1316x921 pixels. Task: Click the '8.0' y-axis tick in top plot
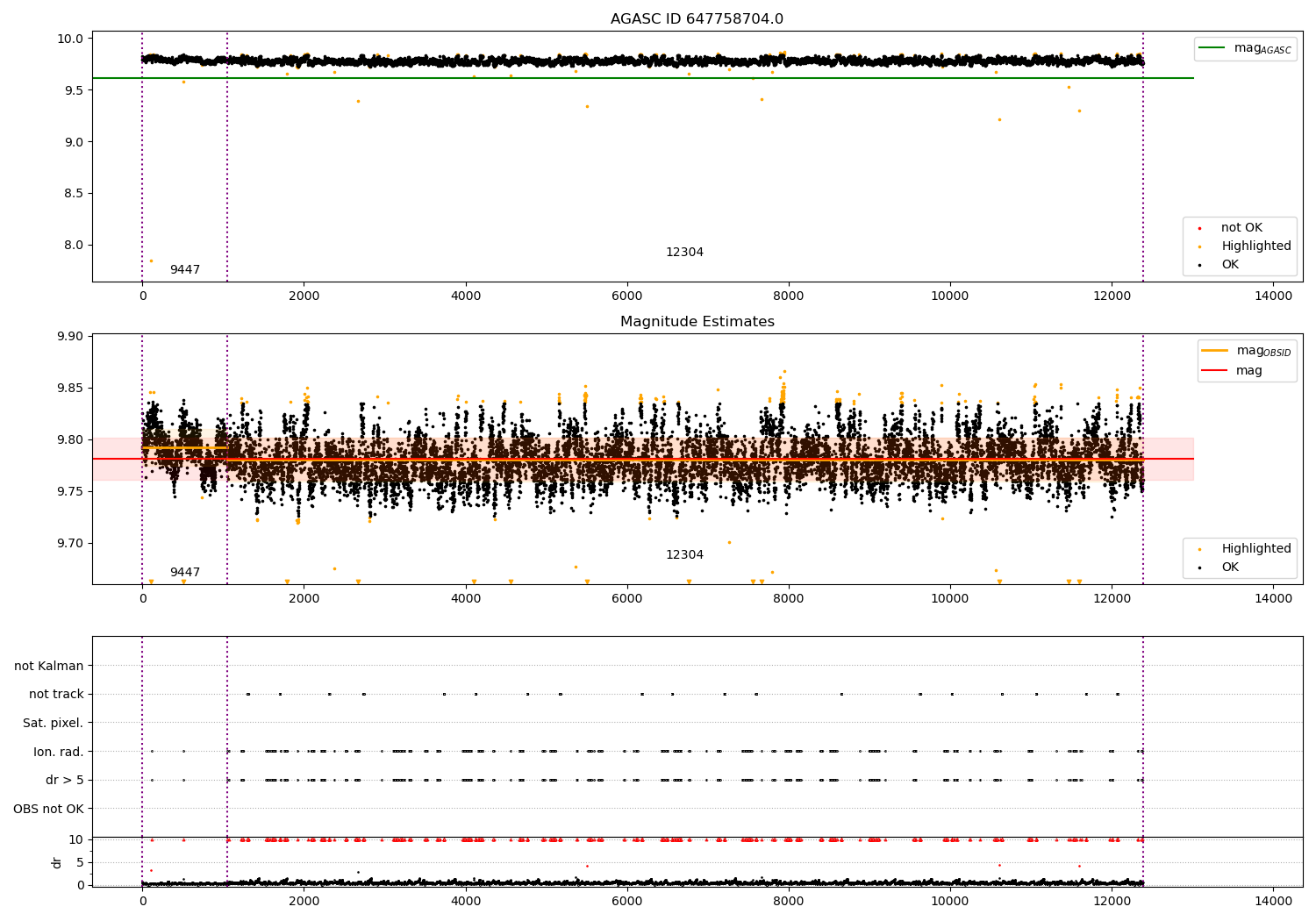click(x=75, y=246)
